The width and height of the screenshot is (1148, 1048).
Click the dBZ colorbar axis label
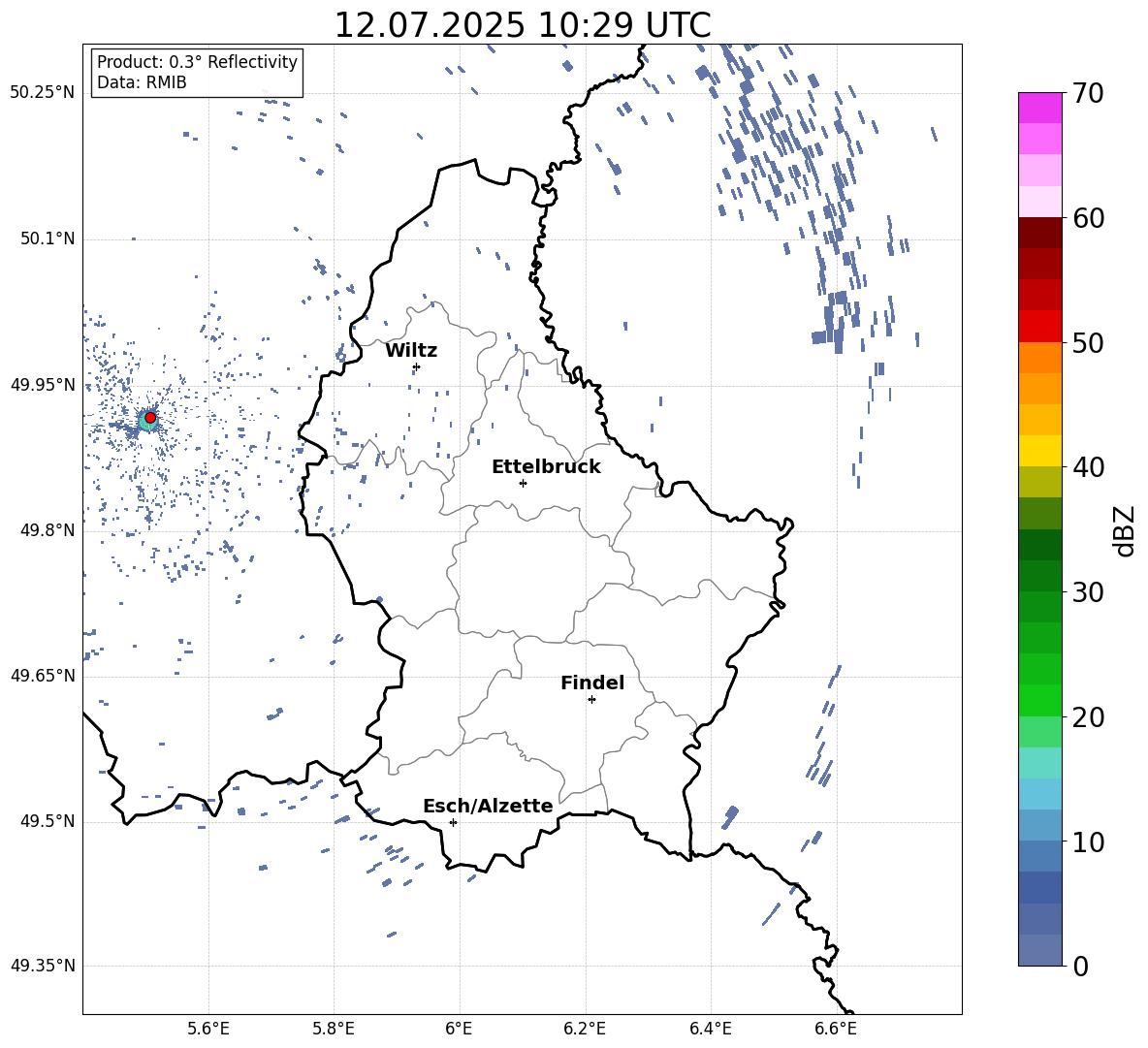1125,530
